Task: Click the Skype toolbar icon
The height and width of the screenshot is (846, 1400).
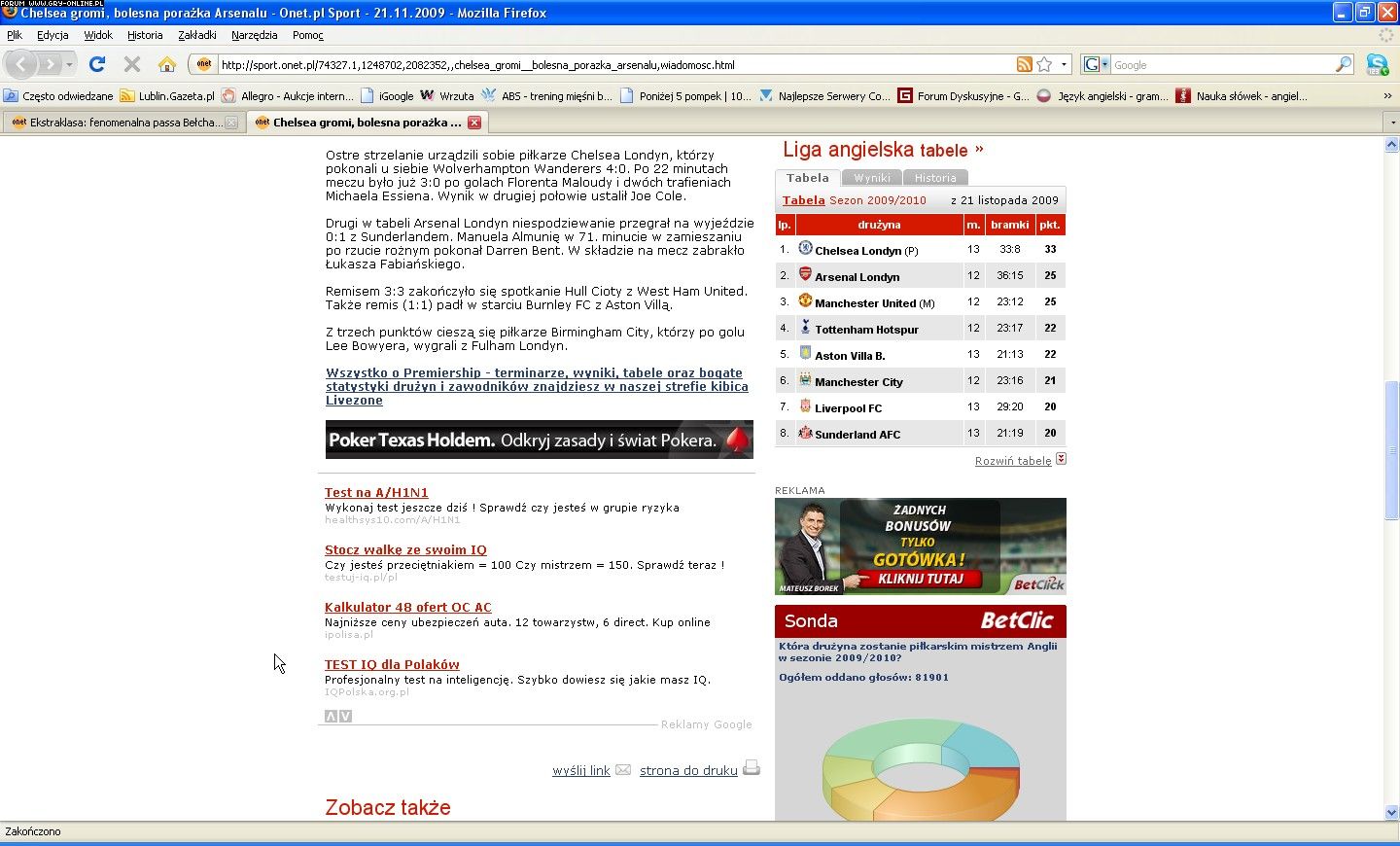Action: click(1377, 64)
